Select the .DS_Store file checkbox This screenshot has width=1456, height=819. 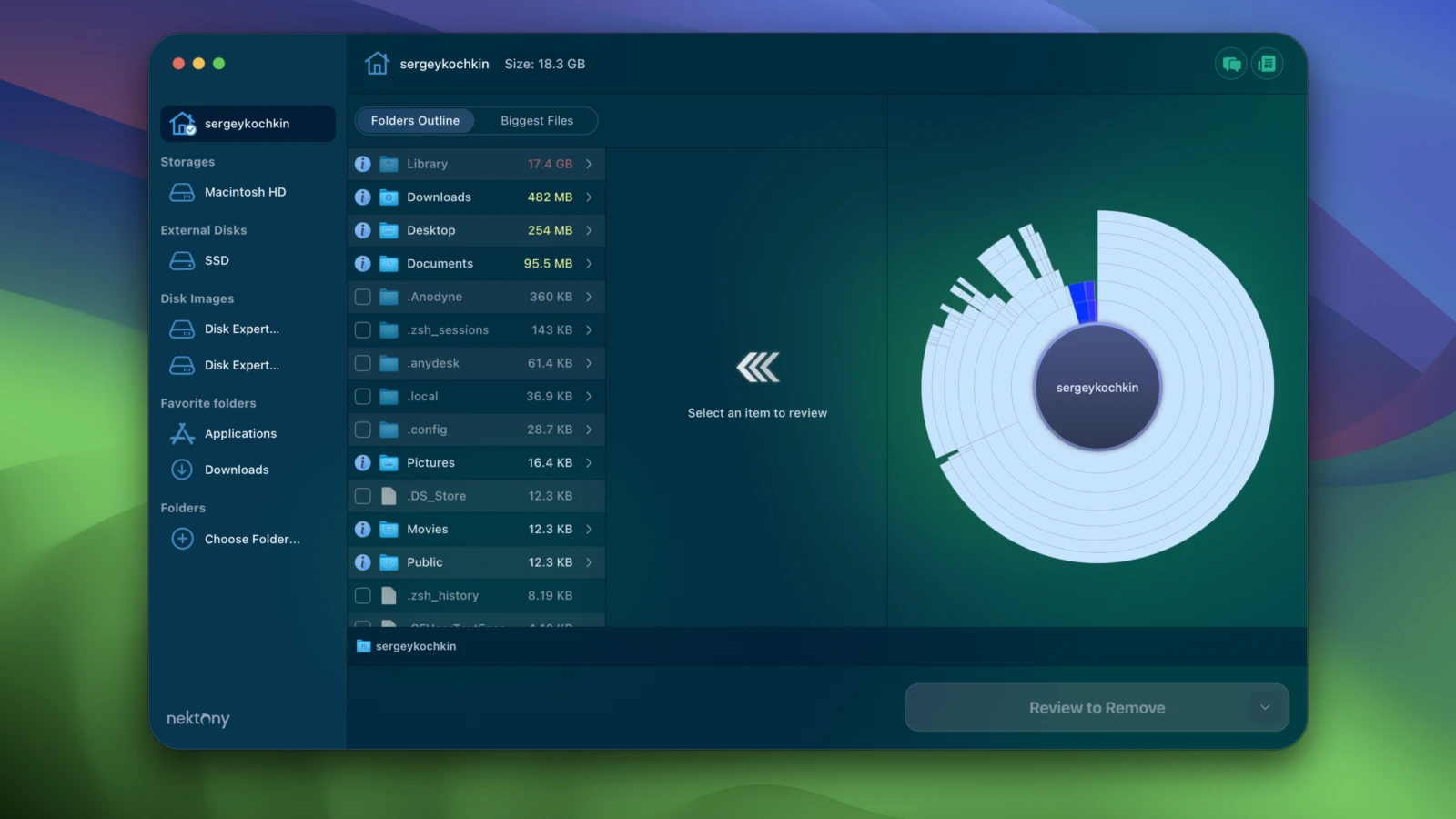[362, 496]
